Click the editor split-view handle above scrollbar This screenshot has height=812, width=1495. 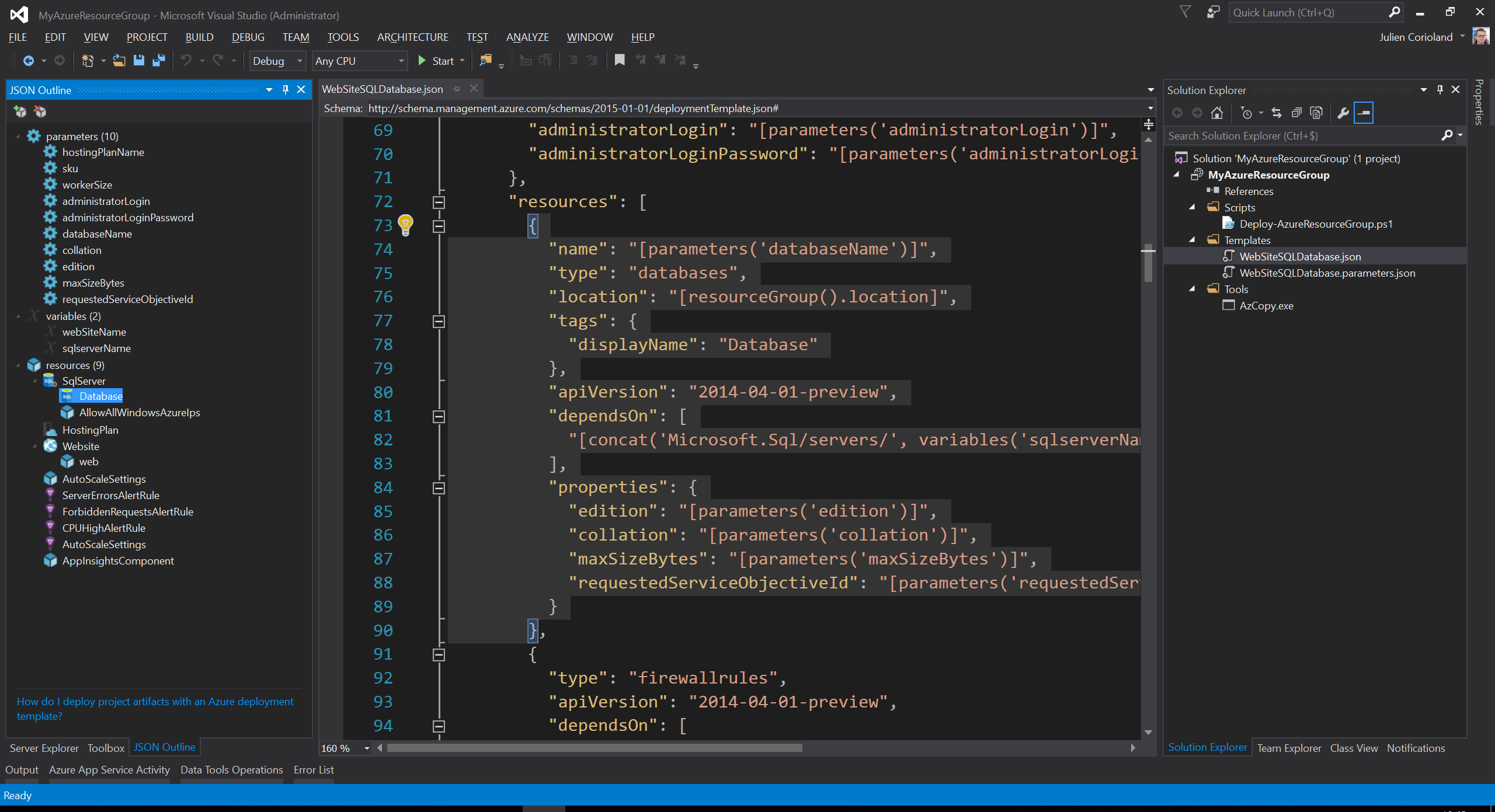(1148, 124)
